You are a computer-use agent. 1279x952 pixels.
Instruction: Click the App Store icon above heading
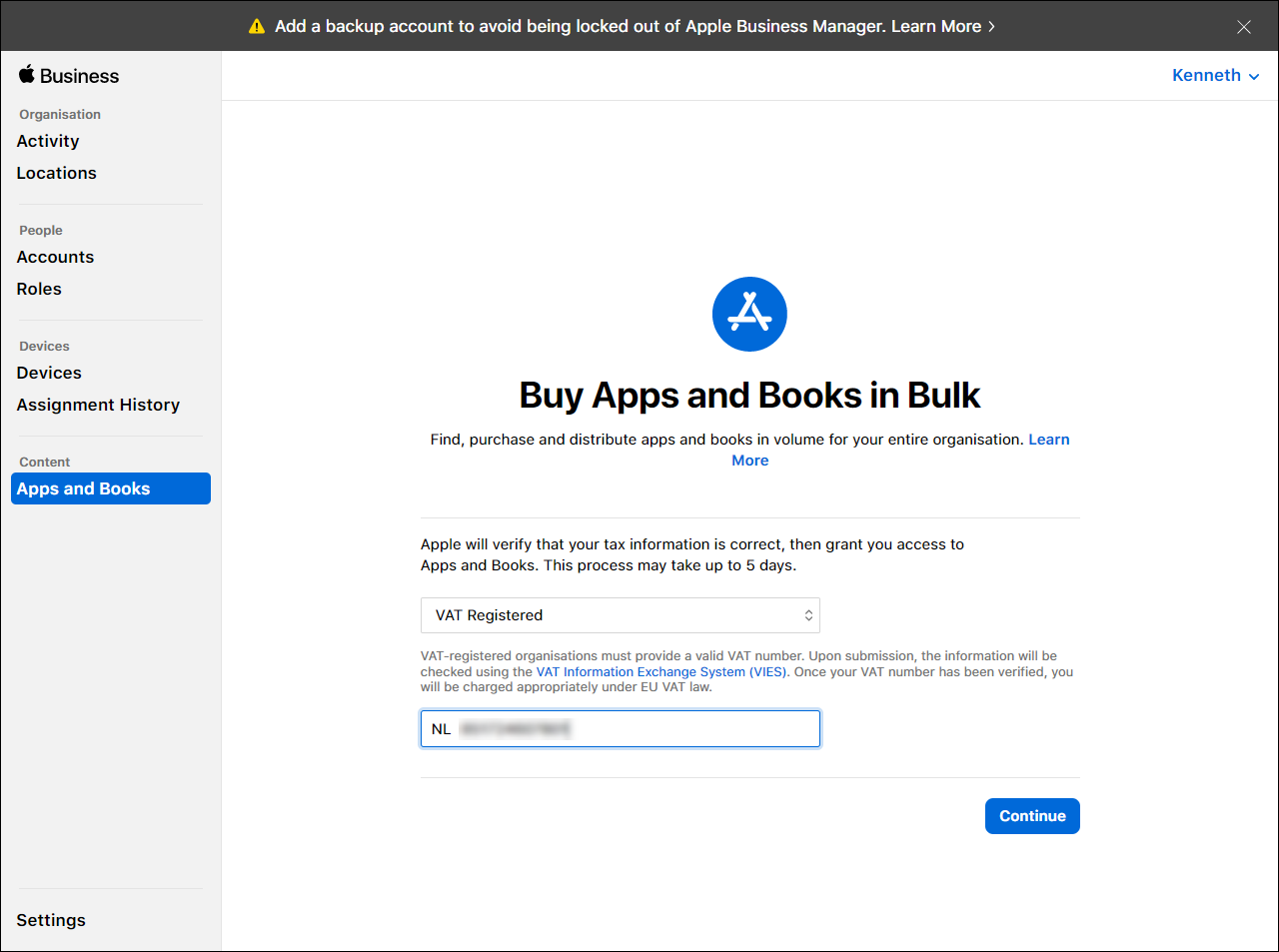click(x=749, y=314)
